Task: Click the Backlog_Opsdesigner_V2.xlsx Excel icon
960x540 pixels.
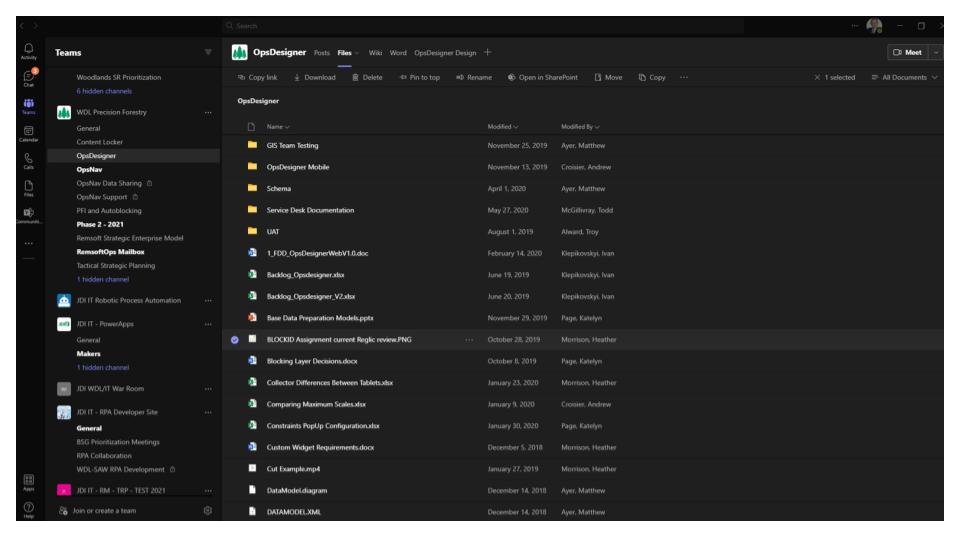Action: point(252,296)
